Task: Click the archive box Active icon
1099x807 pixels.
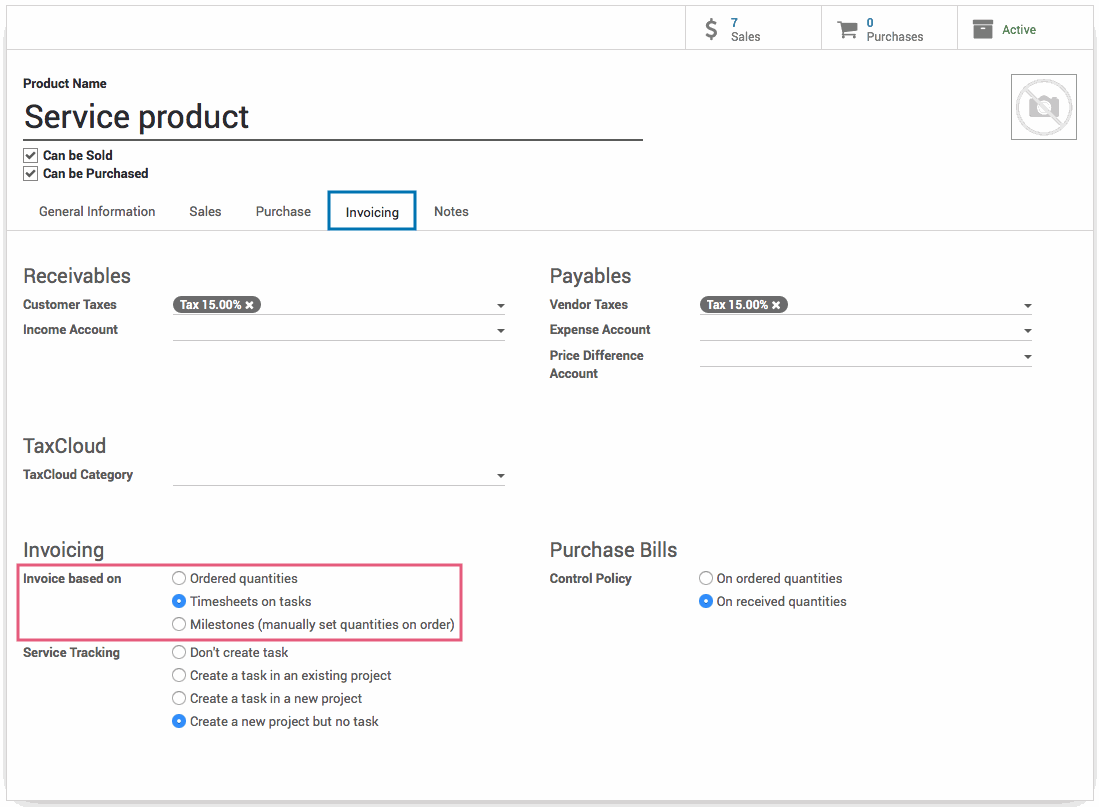Action: click(x=983, y=29)
